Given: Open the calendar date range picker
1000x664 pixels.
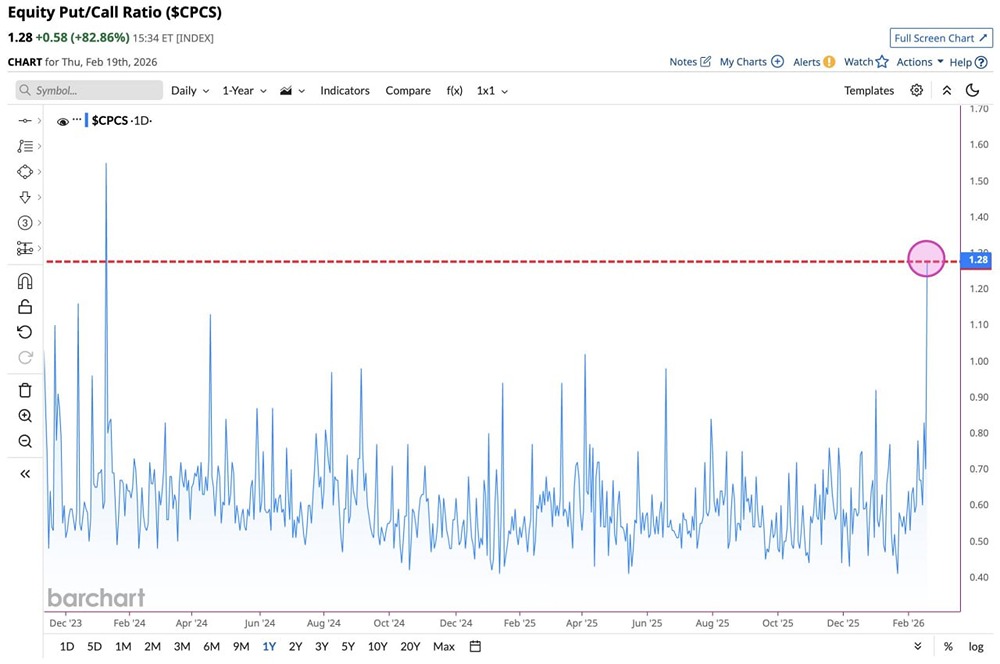Looking at the screenshot, I should coord(475,646).
